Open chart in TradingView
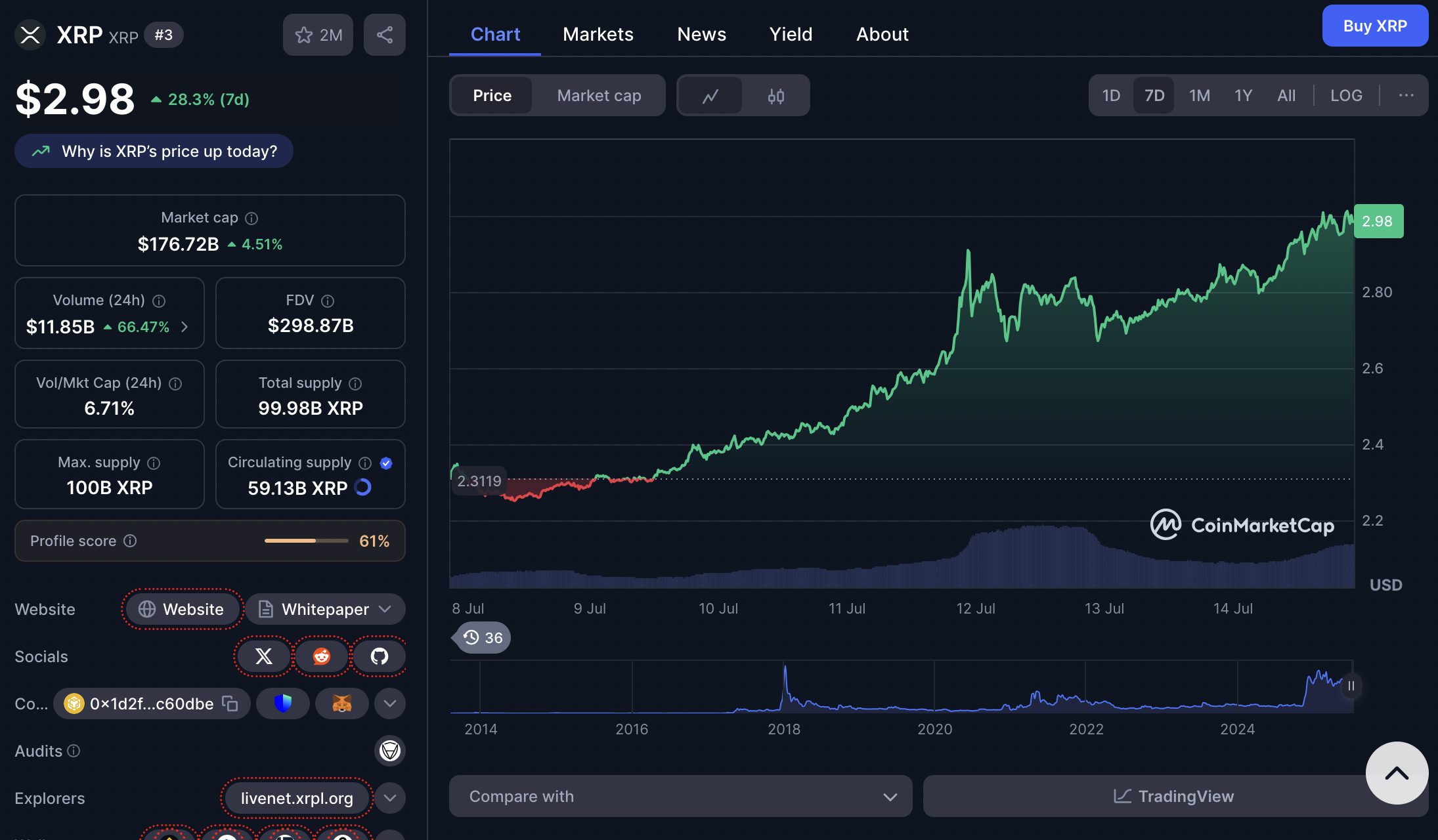 tap(1174, 796)
